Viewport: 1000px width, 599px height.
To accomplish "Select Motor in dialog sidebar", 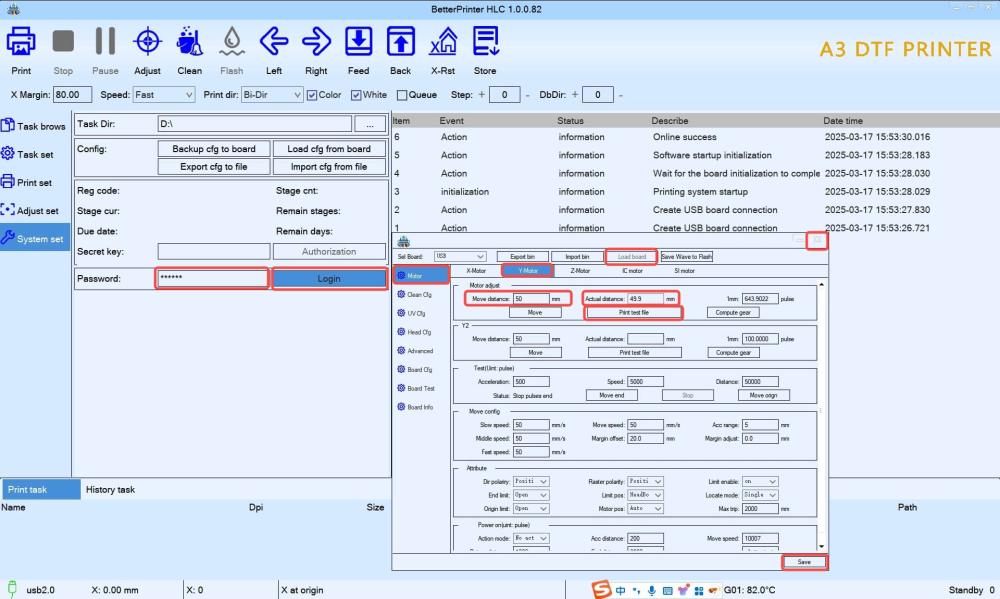I will (421, 276).
